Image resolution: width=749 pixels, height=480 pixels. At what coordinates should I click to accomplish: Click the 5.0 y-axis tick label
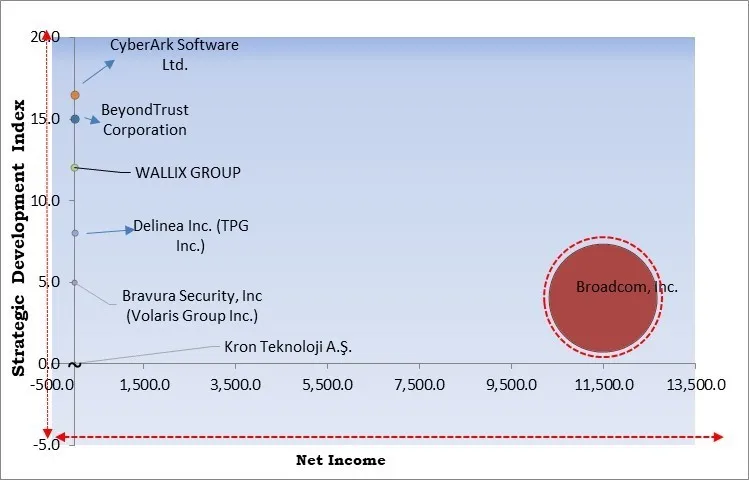pyautogui.click(x=49, y=282)
